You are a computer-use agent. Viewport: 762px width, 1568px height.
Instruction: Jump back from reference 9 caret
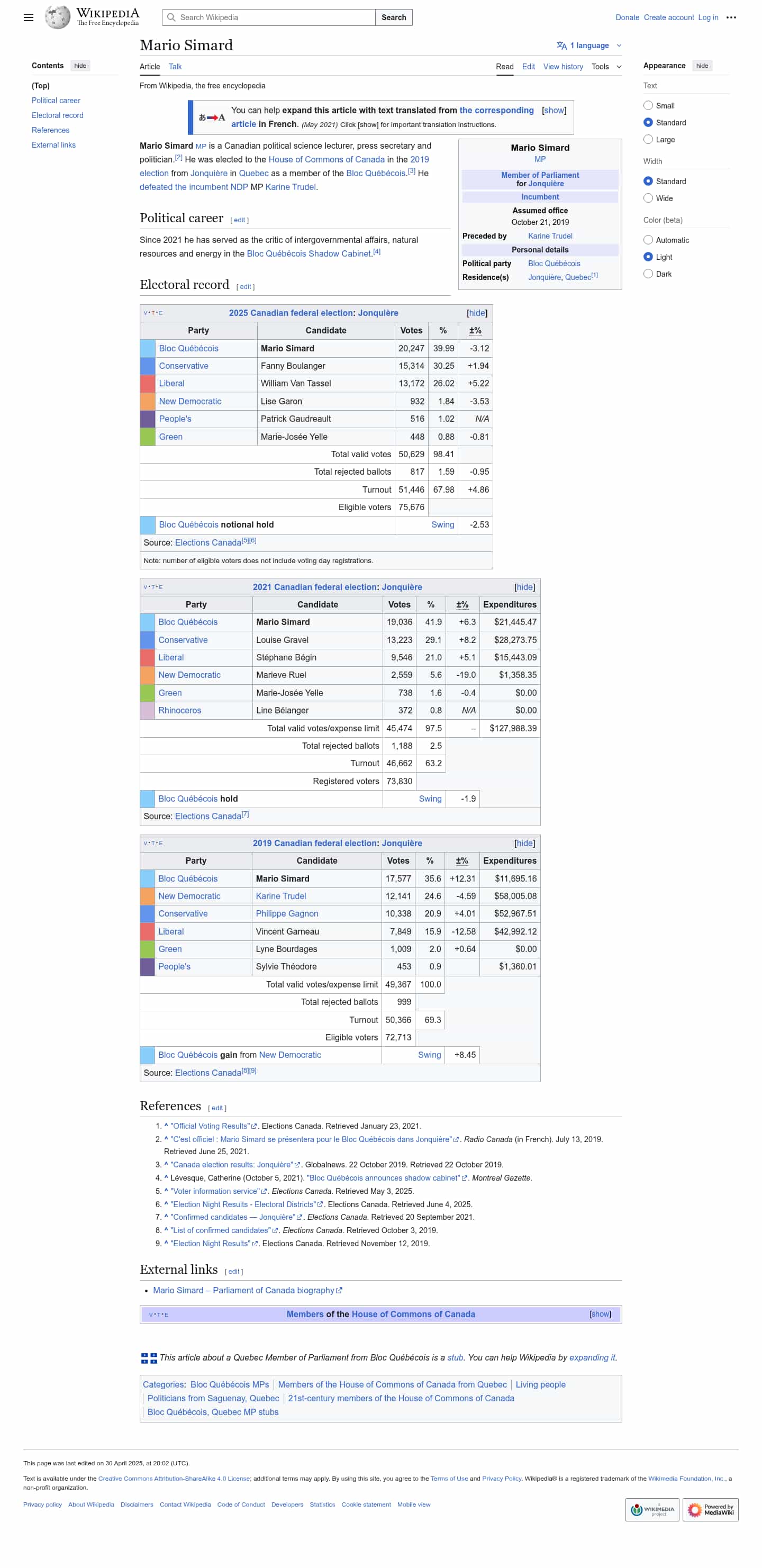click(x=166, y=1244)
